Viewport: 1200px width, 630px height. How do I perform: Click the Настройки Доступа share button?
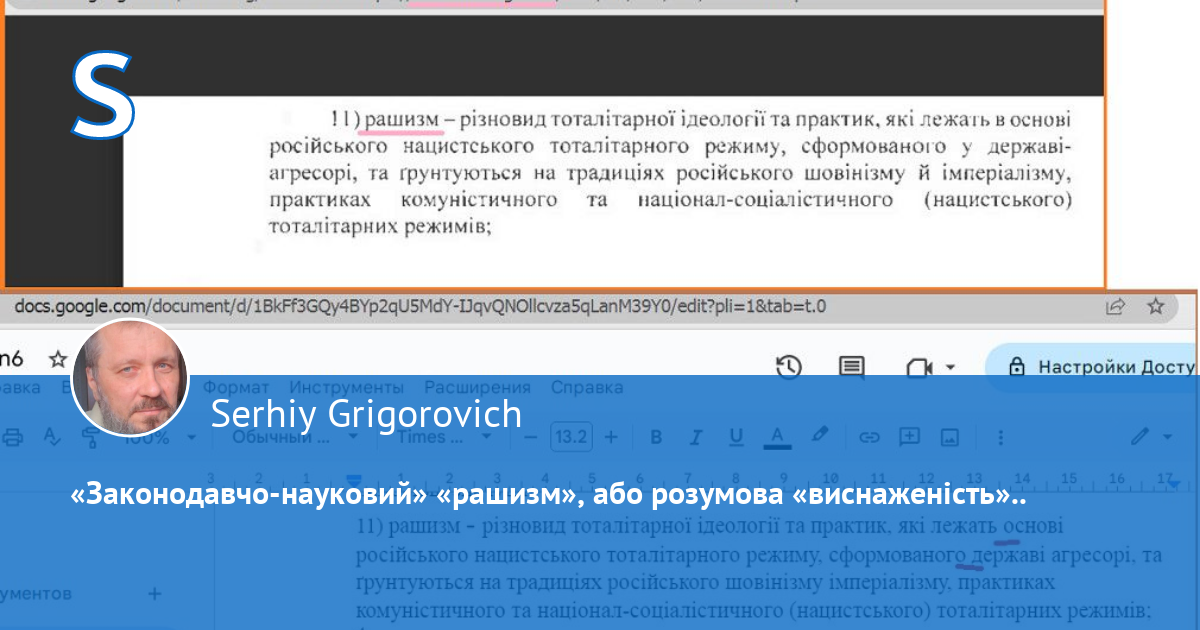click(1095, 367)
